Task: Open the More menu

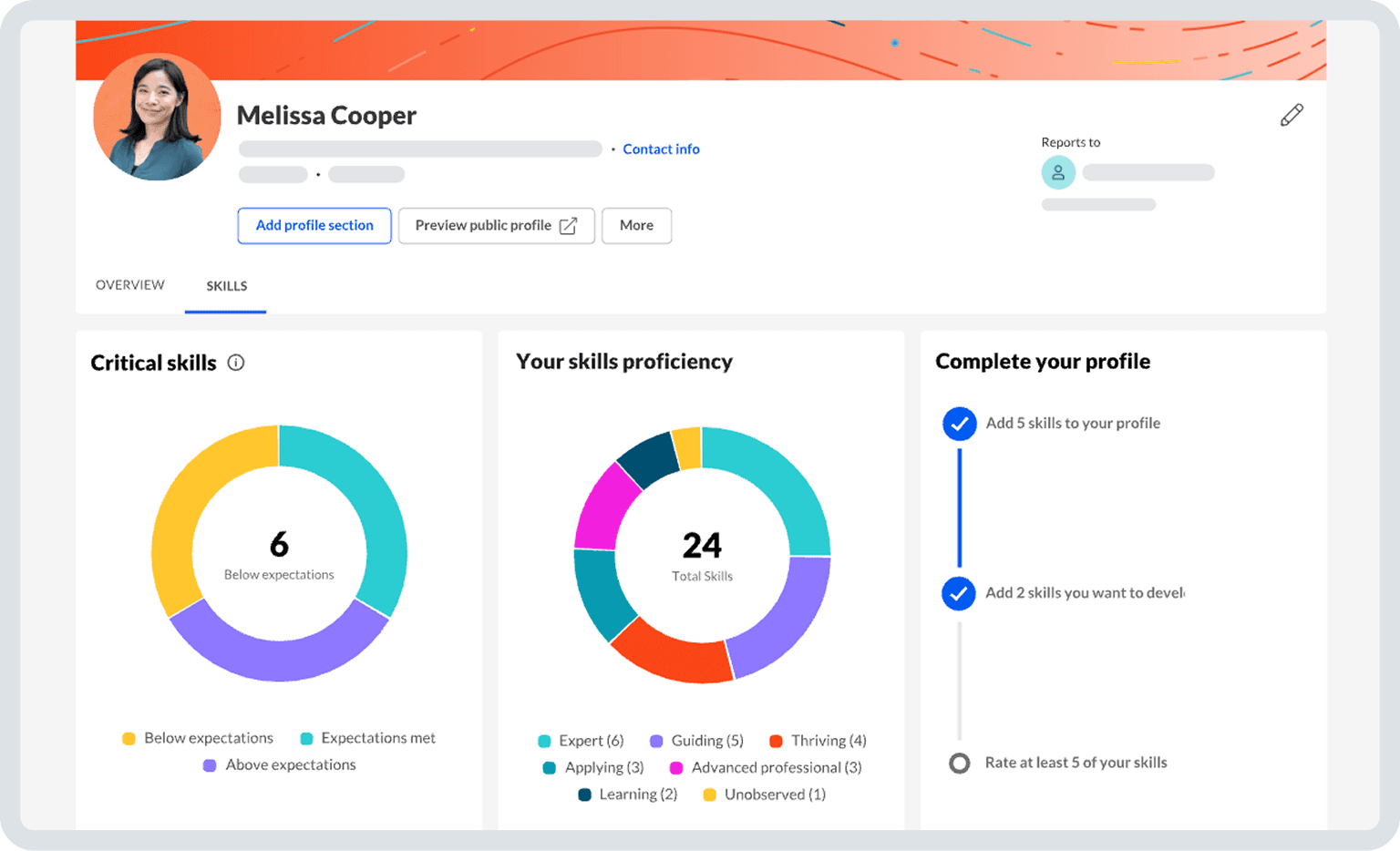Action: [x=636, y=225]
